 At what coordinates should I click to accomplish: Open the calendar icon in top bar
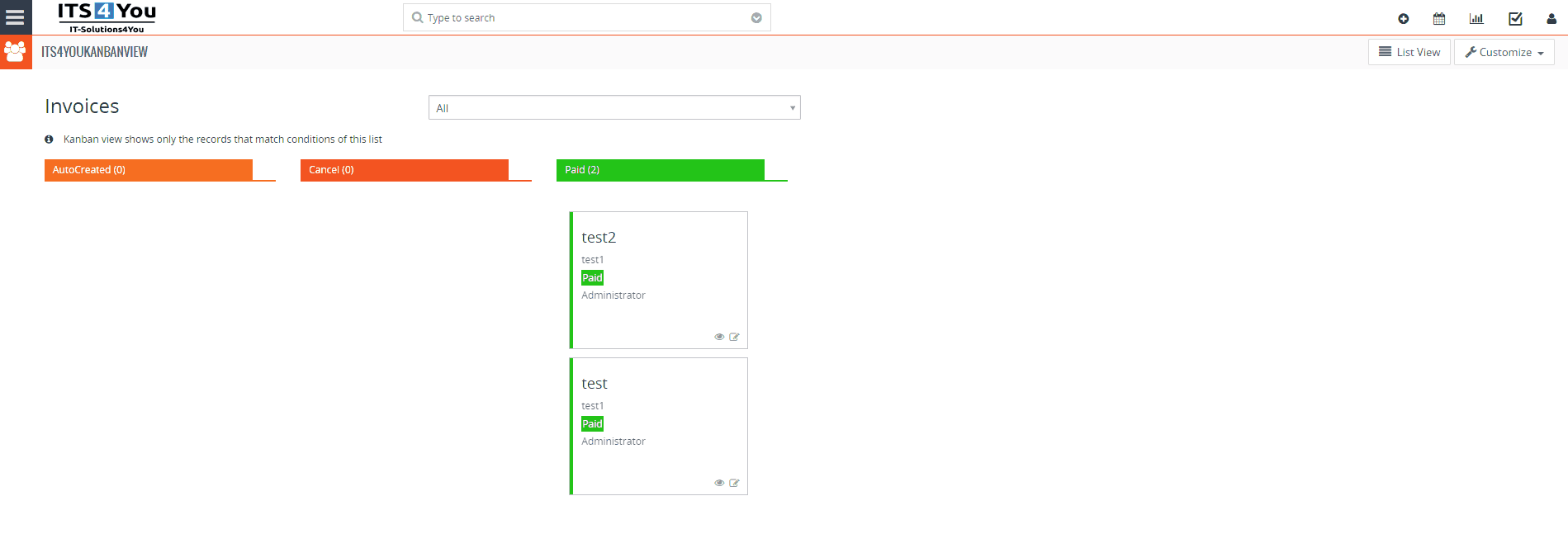[x=1439, y=18]
